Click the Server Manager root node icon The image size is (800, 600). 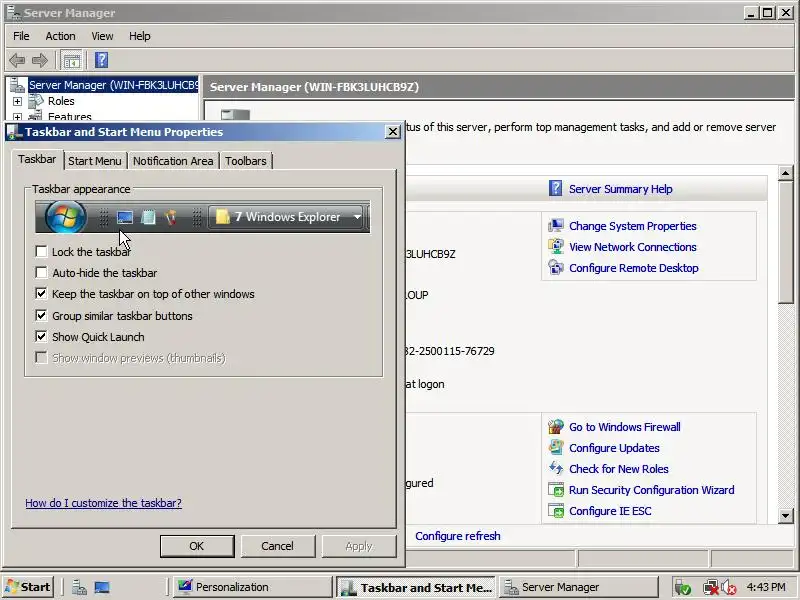[x=18, y=85]
